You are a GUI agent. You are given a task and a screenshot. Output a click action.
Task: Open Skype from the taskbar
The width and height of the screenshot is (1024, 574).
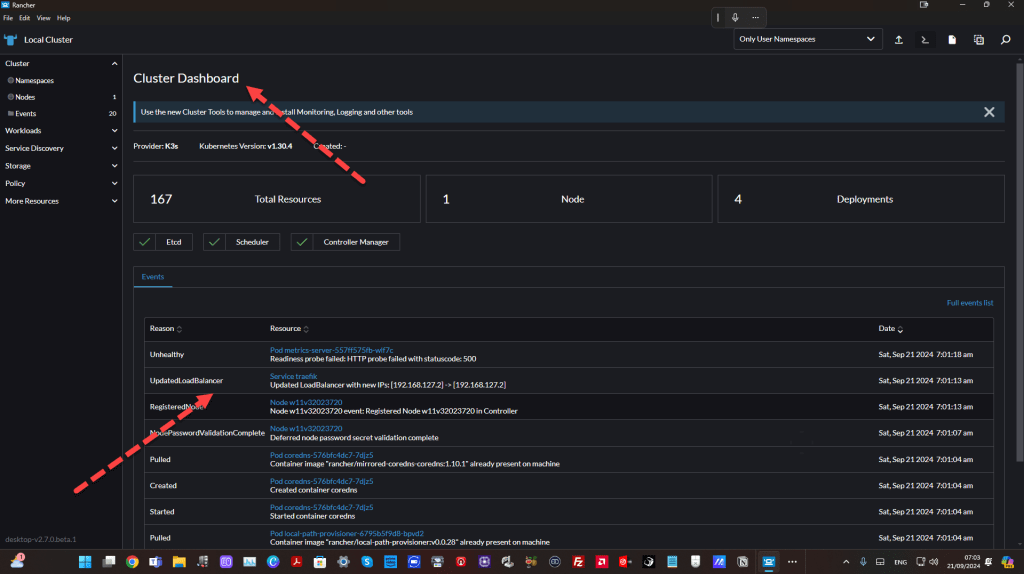(x=367, y=562)
